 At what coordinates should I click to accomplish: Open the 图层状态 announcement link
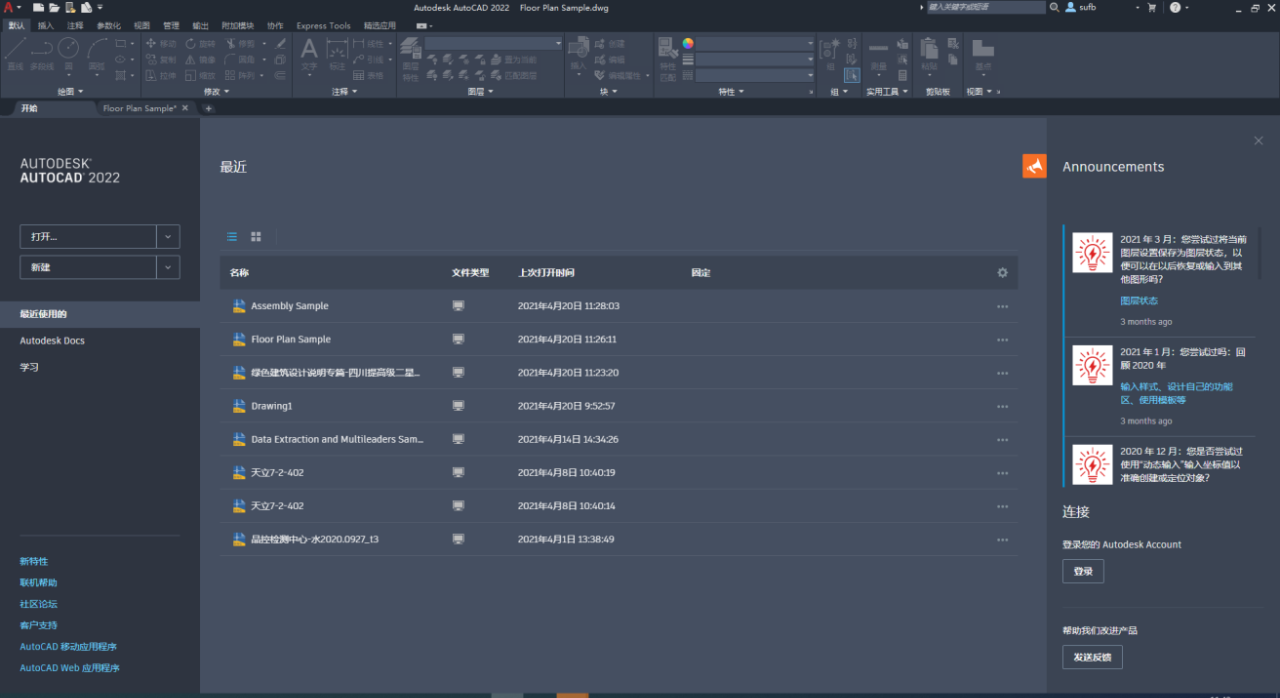[x=1139, y=300]
